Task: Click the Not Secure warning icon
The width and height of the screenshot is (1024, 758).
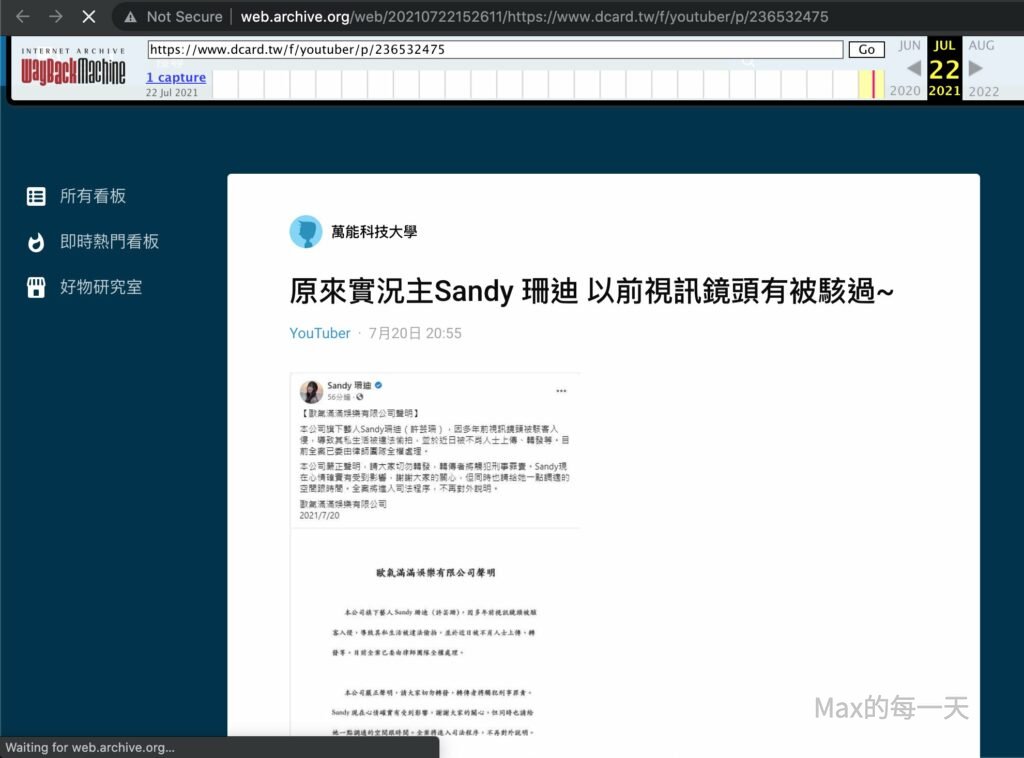Action: (130, 17)
